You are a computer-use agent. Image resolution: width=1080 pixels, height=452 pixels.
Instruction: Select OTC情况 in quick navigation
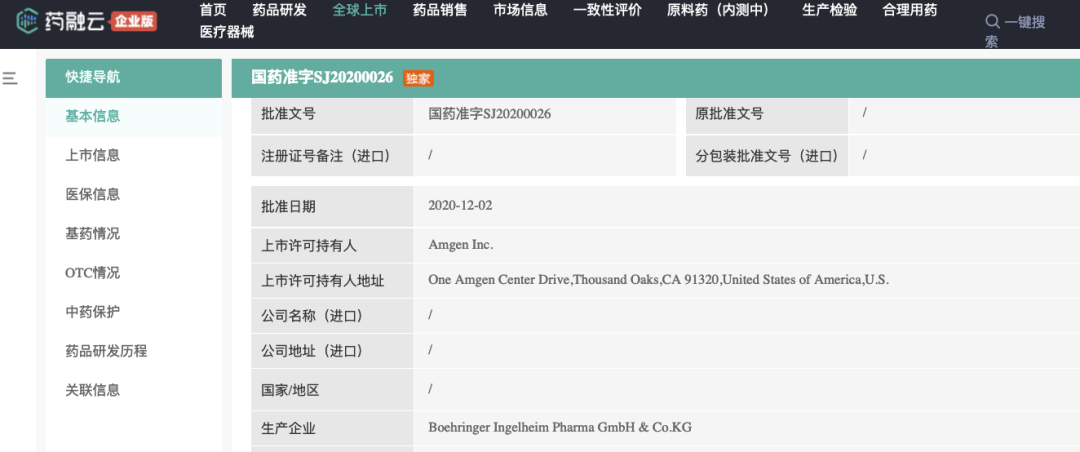click(x=92, y=273)
